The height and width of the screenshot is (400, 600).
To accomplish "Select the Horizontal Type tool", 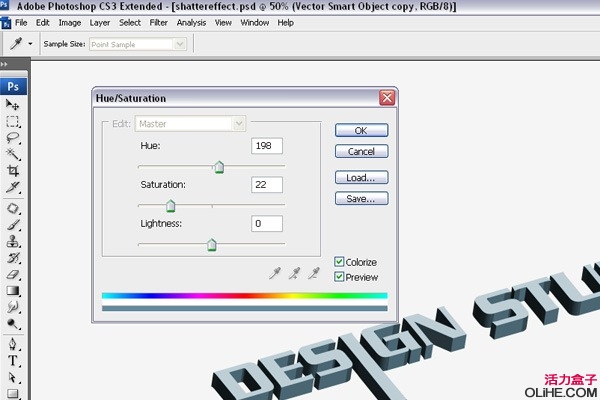I will [13, 361].
